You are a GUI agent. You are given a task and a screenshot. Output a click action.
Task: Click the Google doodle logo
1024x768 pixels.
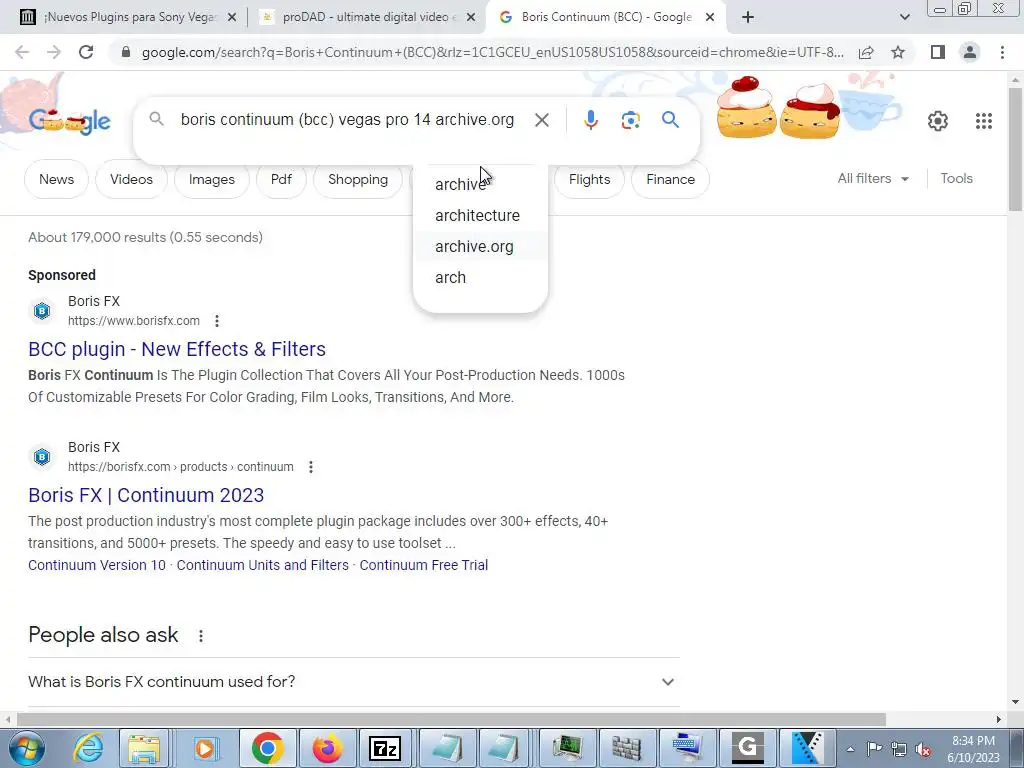tap(70, 121)
